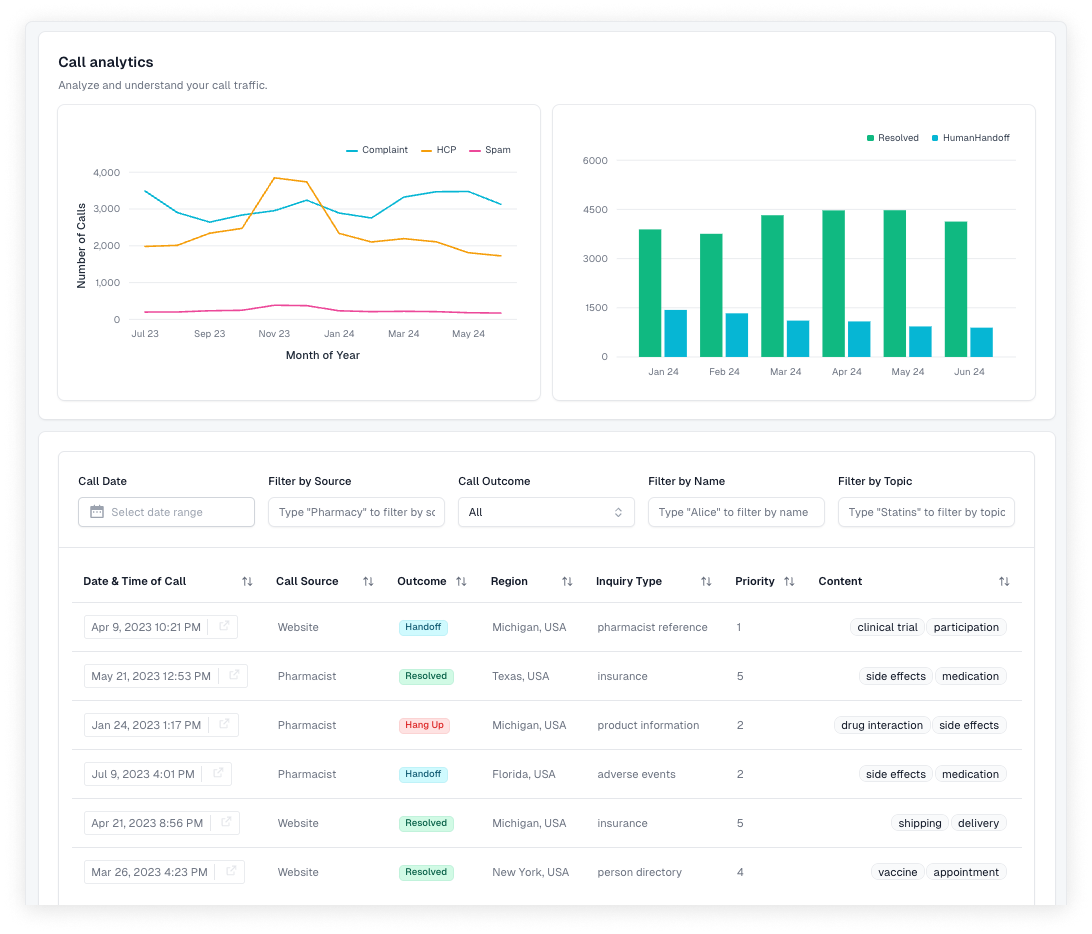Select the Mar 26, 2023 4:23 PM date cell
Screen dimensions: 1092x934
[164, 871]
